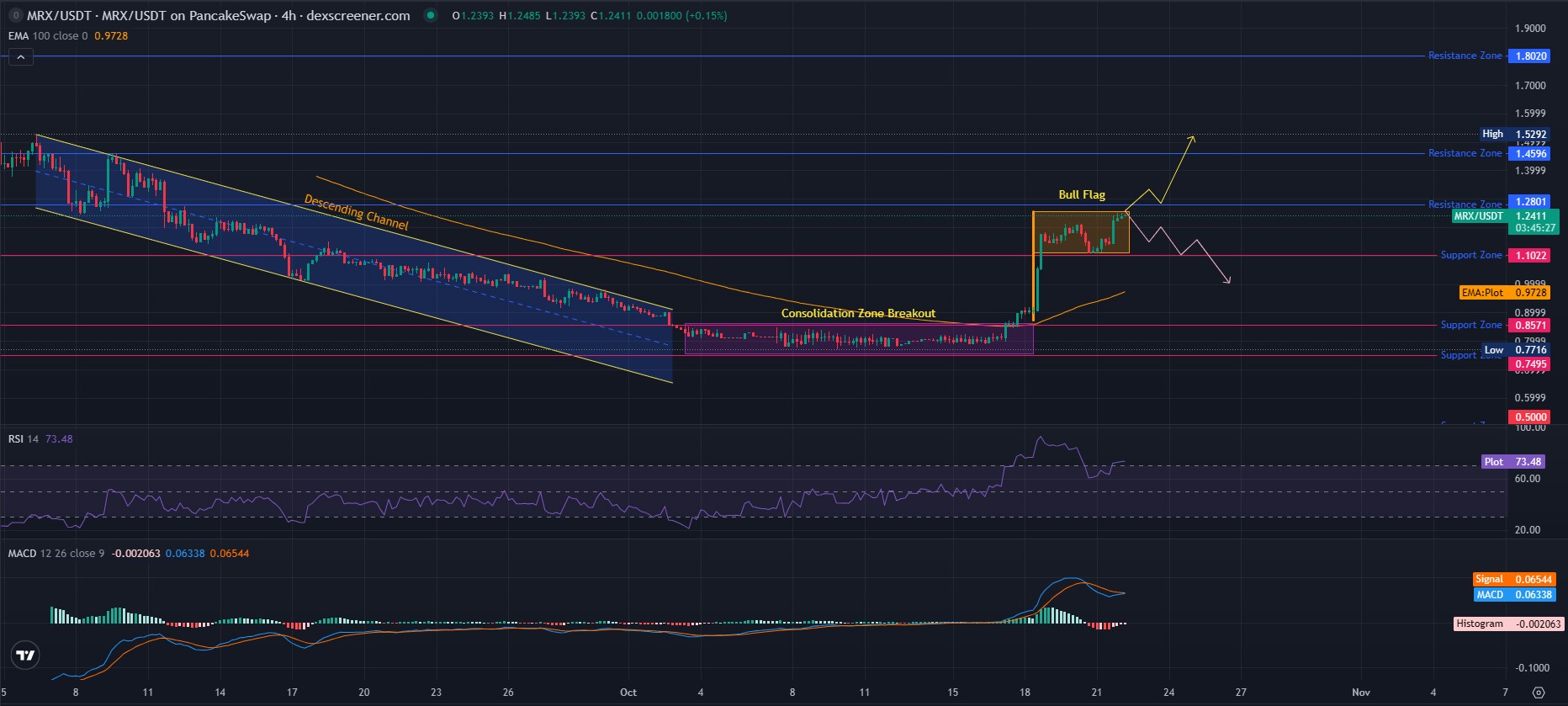Open chart settings gear on time axis

click(1539, 693)
